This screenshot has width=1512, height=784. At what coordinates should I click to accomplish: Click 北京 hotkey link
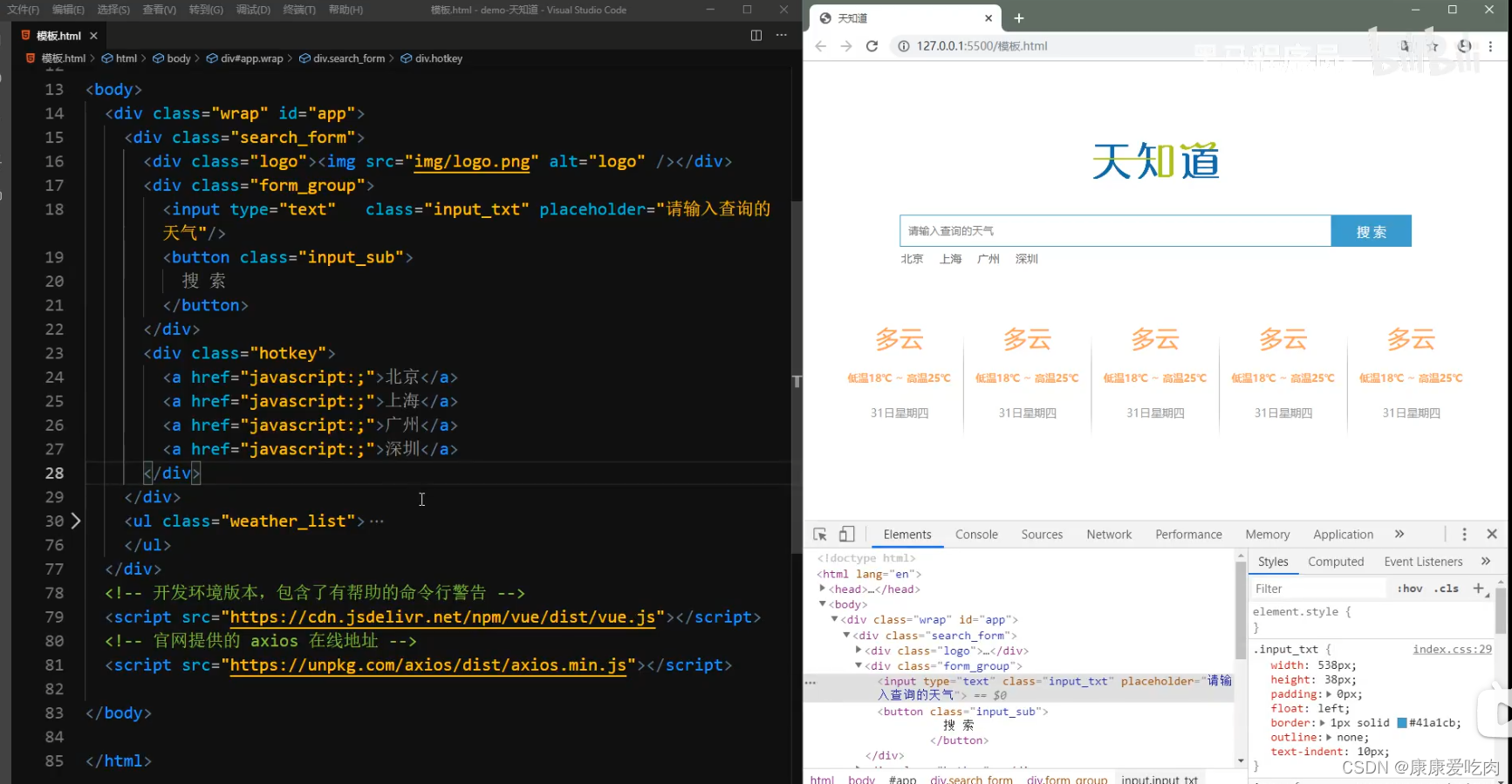click(912, 259)
